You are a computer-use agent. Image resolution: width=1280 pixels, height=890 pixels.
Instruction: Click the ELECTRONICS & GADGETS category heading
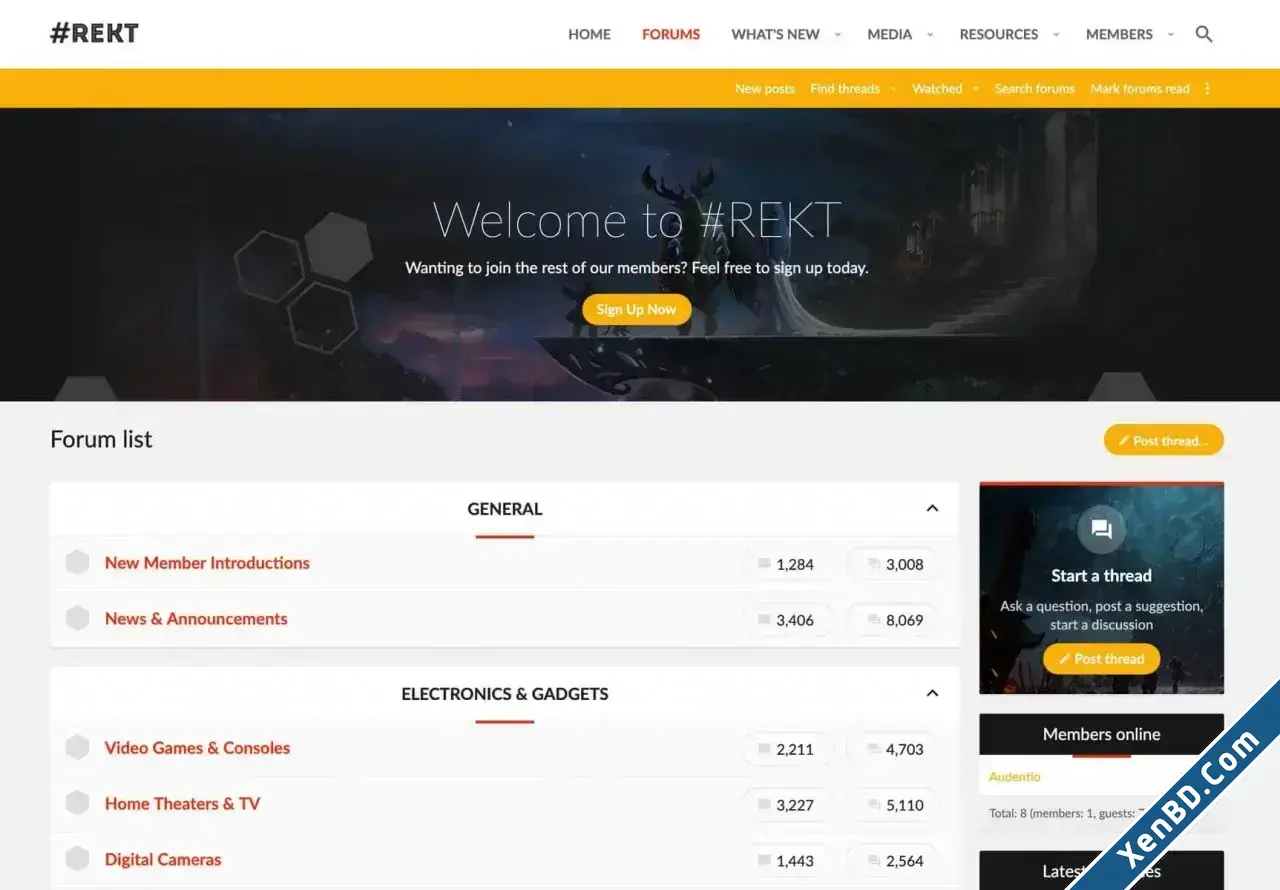(505, 694)
